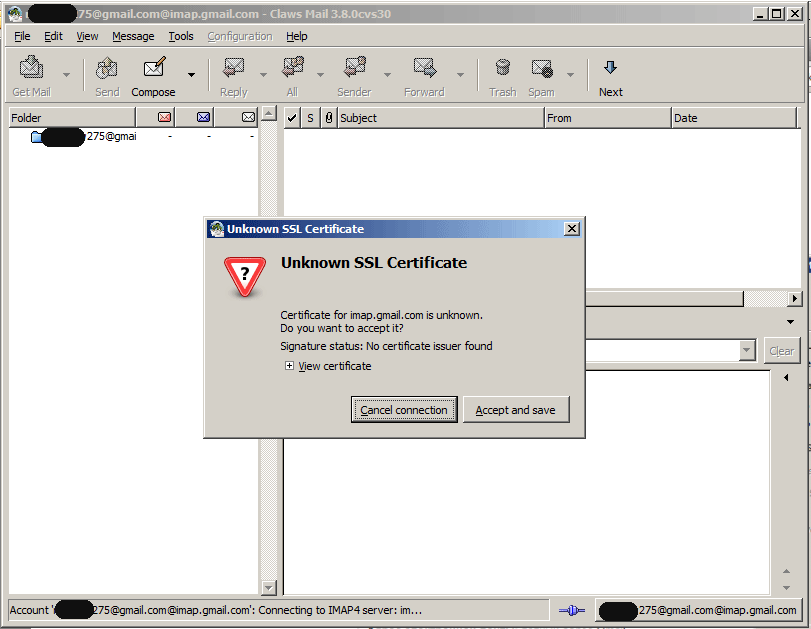Click the message view scroll up arrow
The image size is (811, 629).
pos(786,571)
